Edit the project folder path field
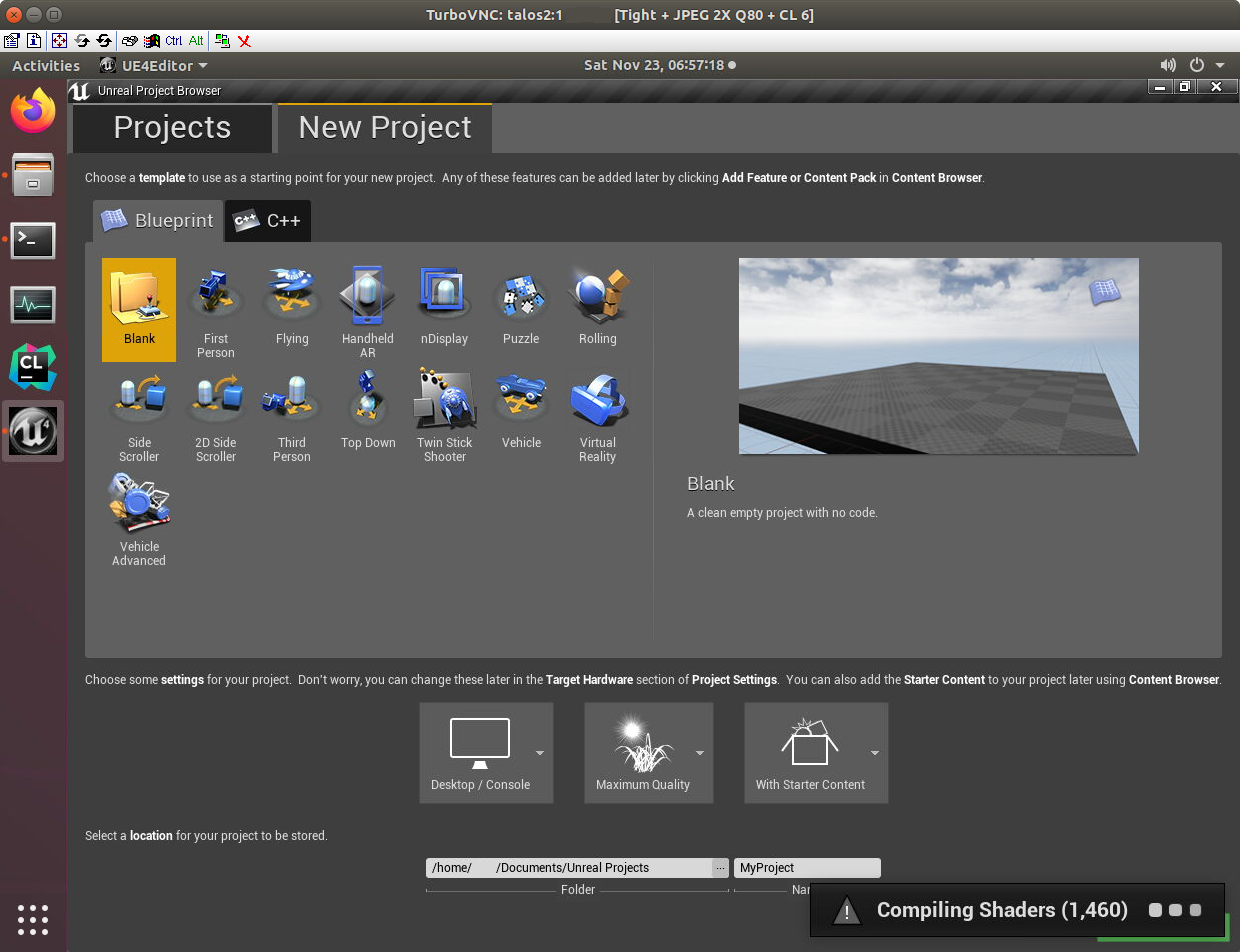 pyautogui.click(x=569, y=868)
